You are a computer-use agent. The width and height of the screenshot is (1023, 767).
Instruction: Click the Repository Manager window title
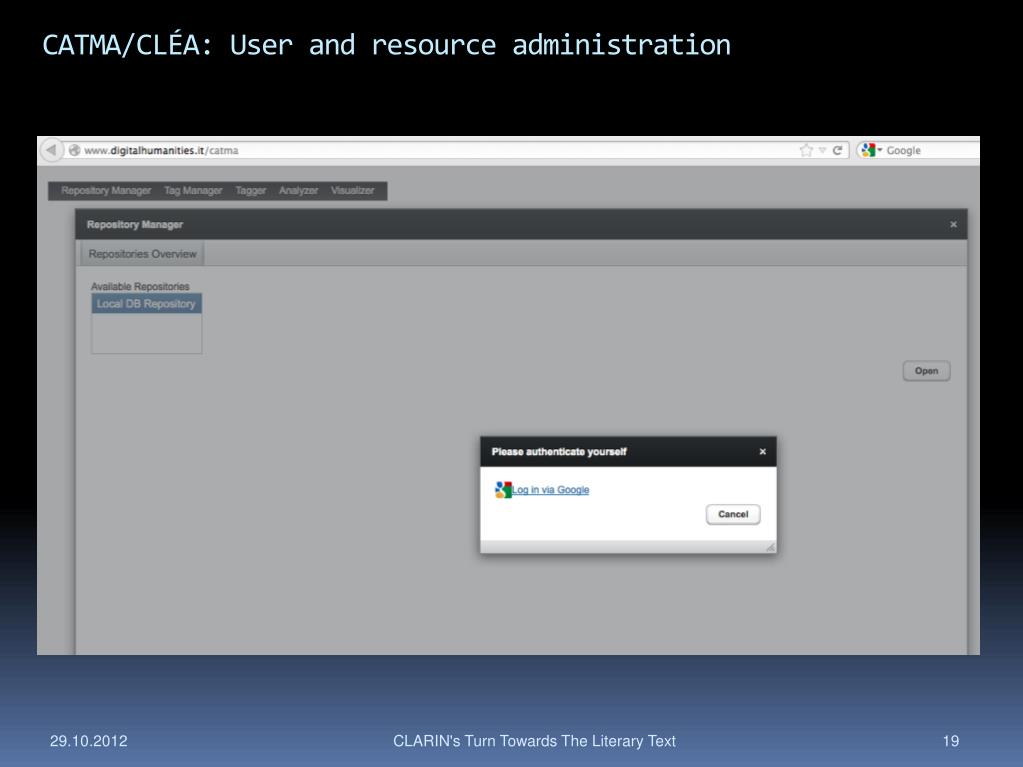click(134, 224)
